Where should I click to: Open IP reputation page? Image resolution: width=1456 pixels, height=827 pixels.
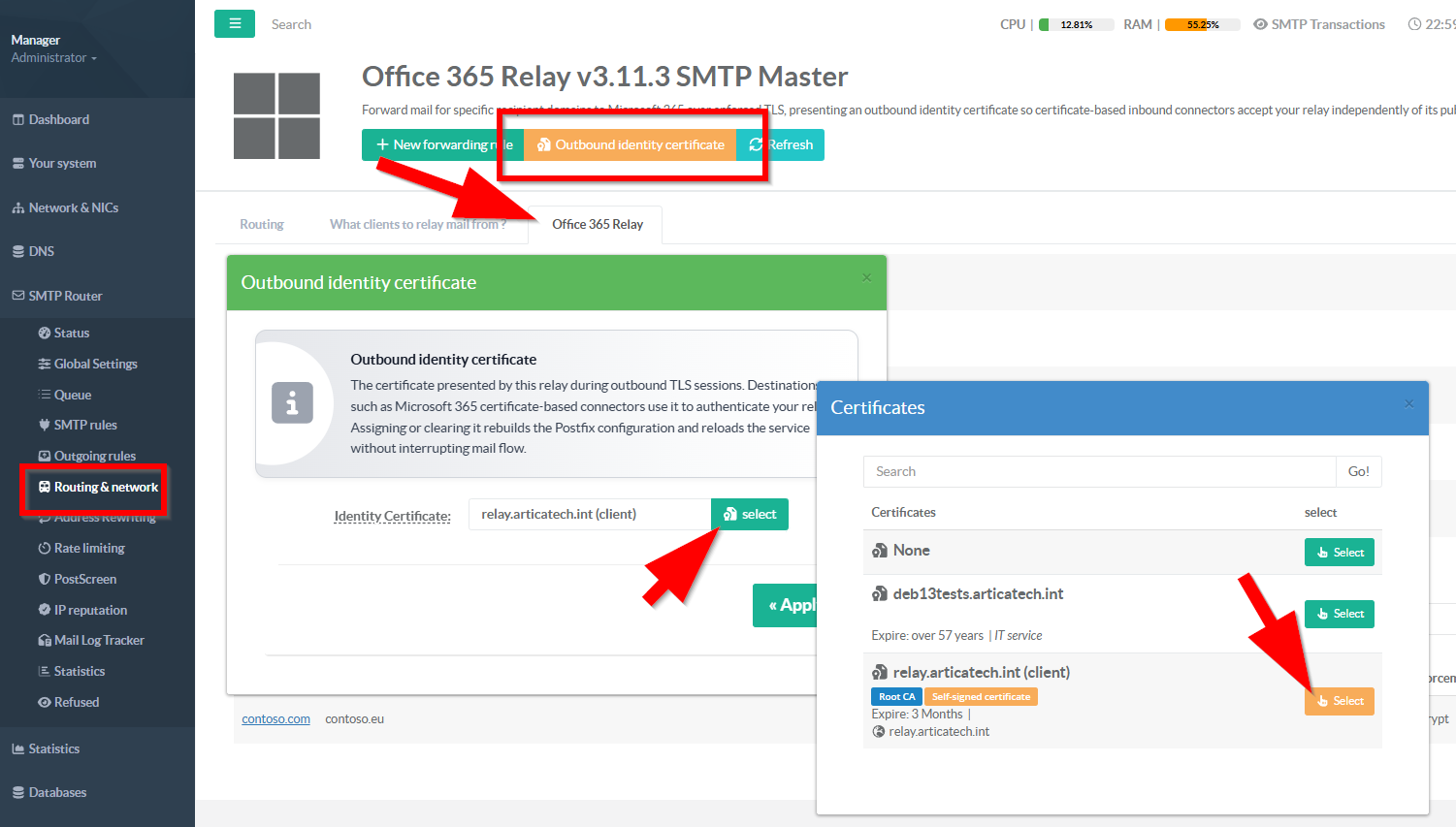pyautogui.click(x=82, y=610)
